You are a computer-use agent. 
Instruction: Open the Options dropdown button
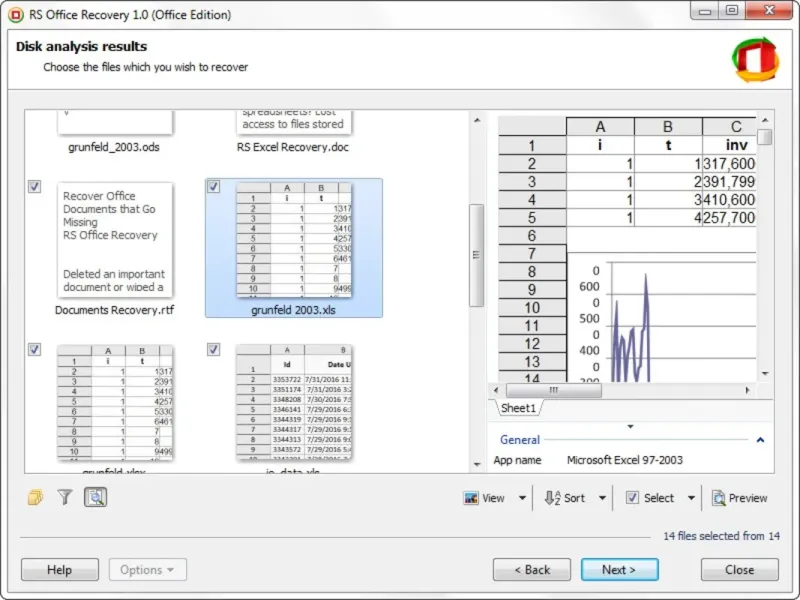tap(147, 569)
